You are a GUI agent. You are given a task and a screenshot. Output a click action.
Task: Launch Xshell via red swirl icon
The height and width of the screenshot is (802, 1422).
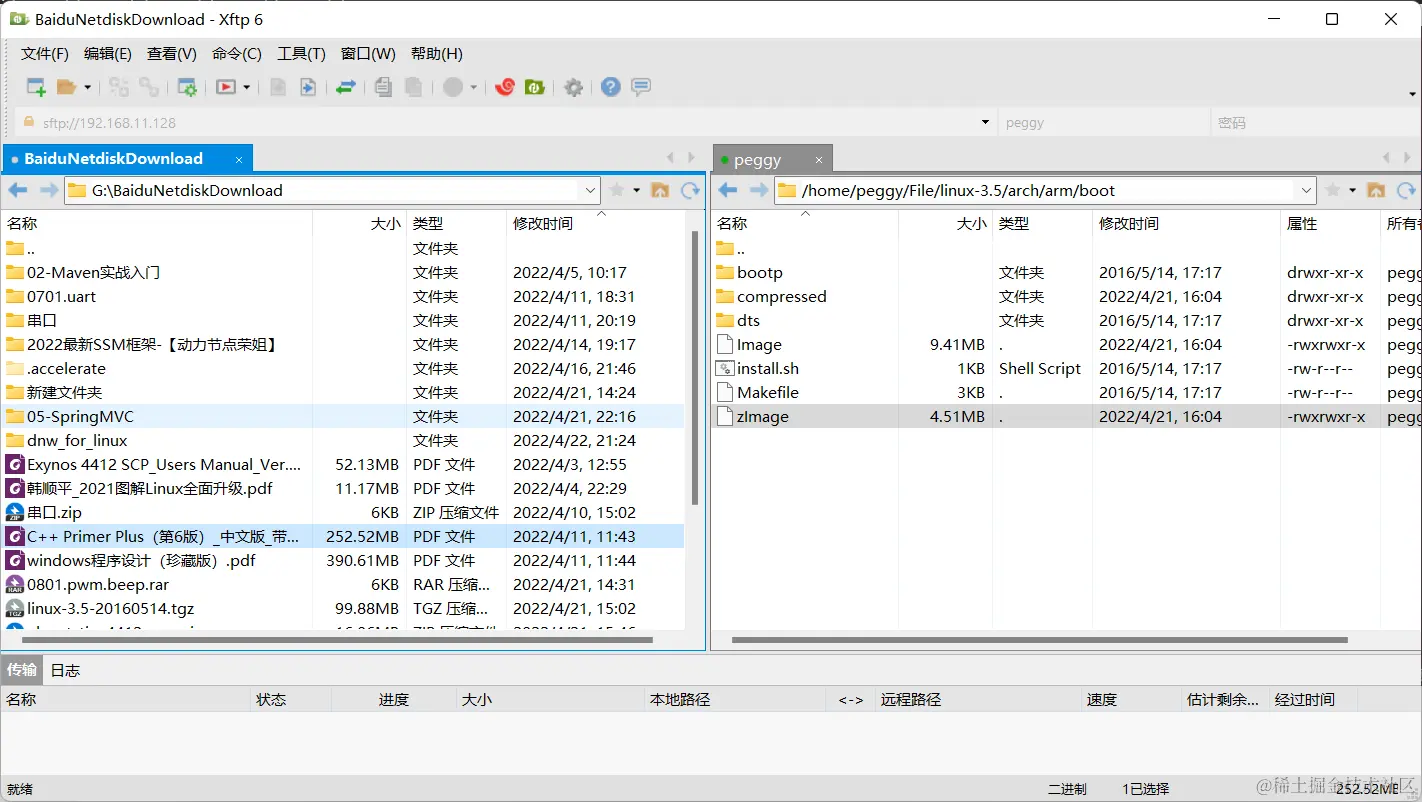(x=505, y=87)
